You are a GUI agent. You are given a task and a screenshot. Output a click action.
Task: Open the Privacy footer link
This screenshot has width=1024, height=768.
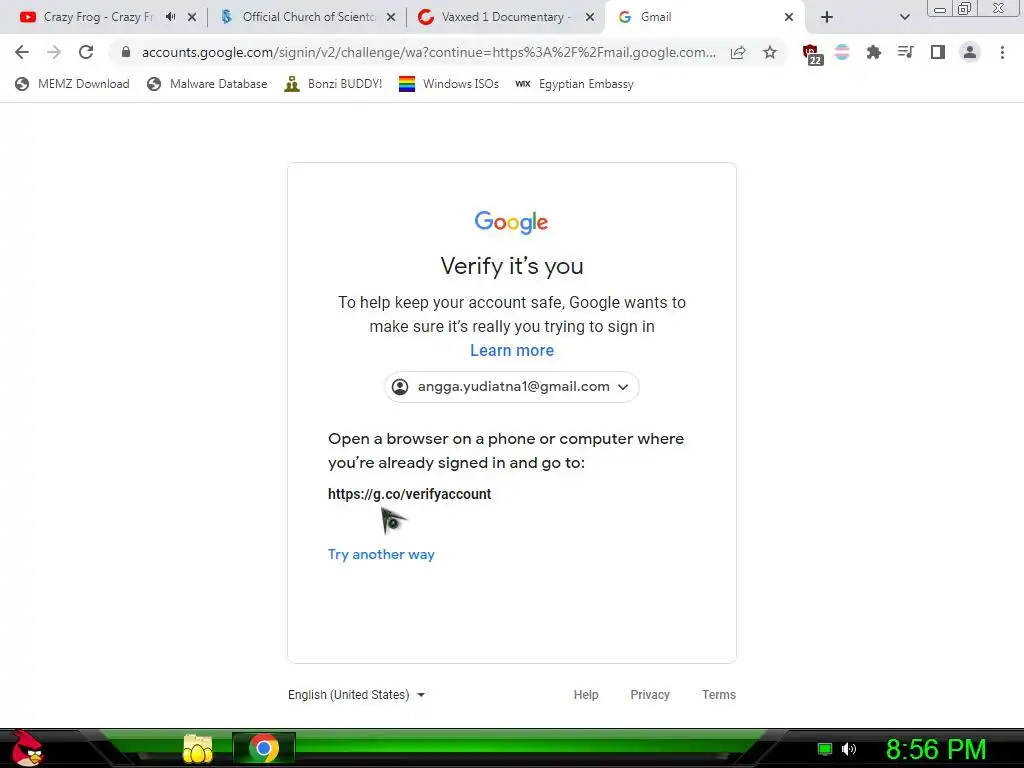point(650,695)
